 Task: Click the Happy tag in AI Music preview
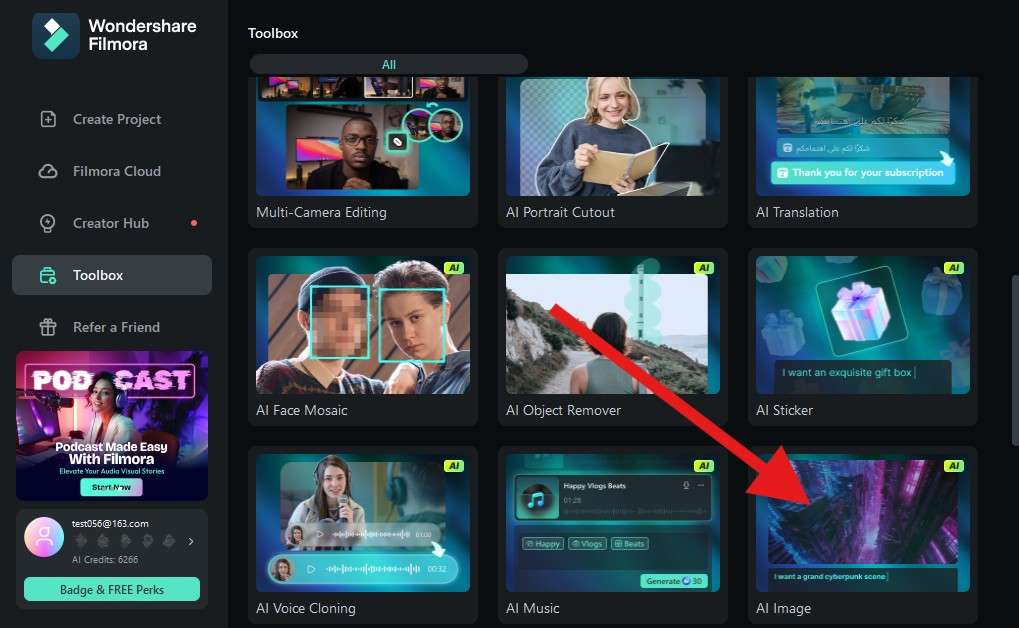click(x=543, y=543)
